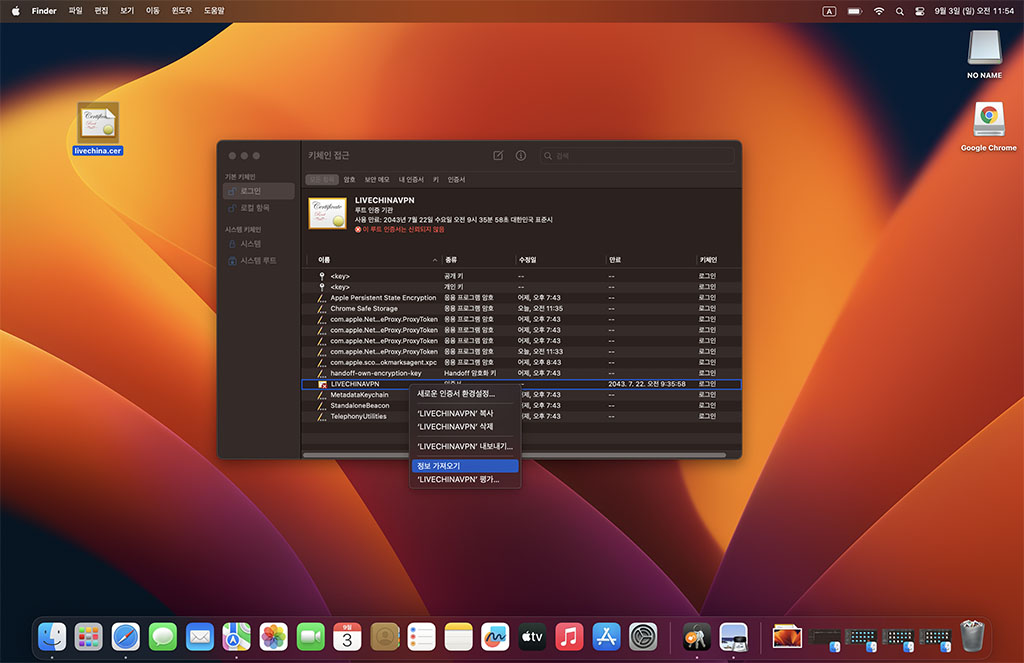Open Mail from the Dock
Viewport: 1024px width, 663px height.
point(200,636)
